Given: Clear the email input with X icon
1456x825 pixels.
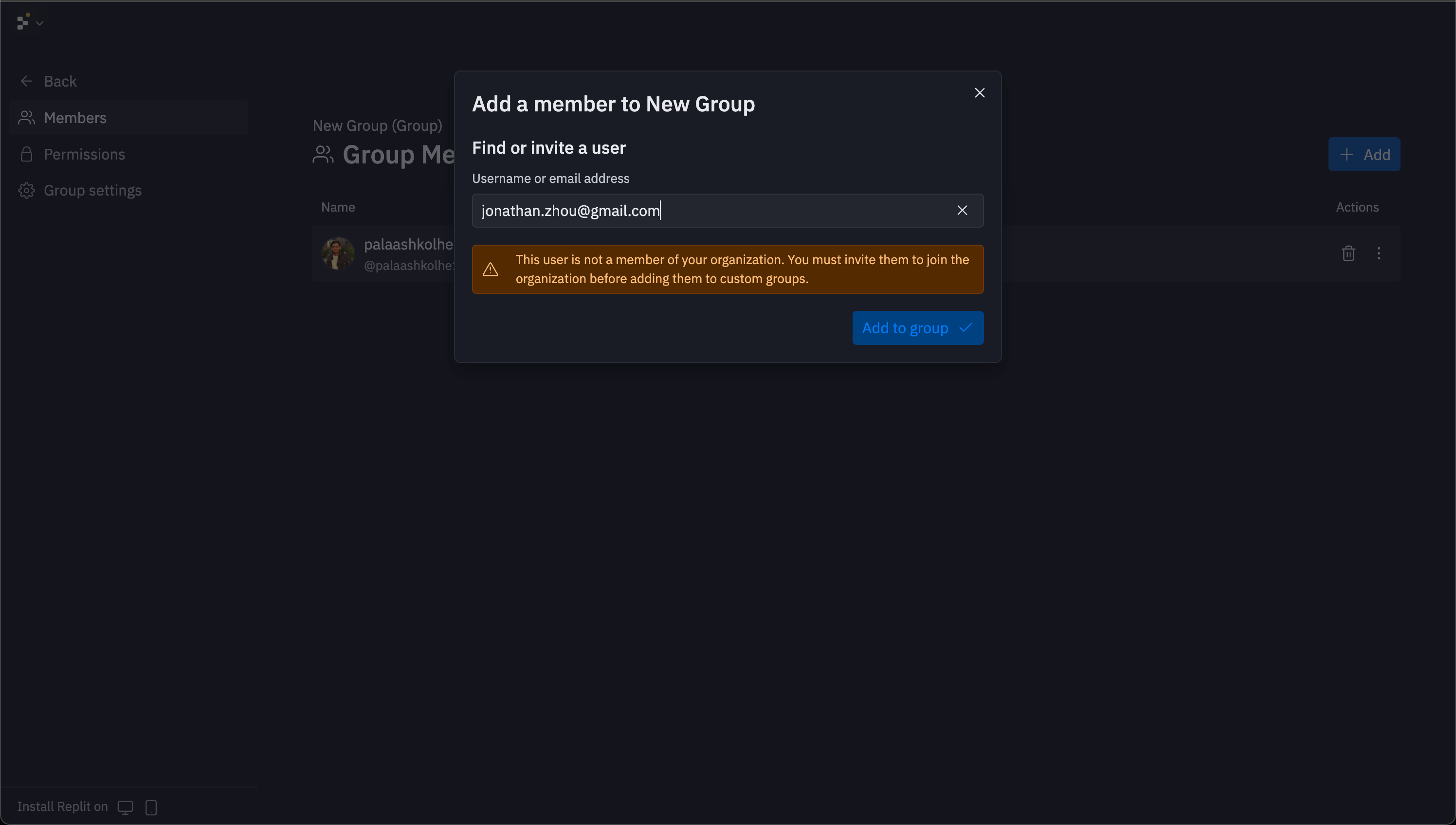Looking at the screenshot, I should click(x=962, y=210).
